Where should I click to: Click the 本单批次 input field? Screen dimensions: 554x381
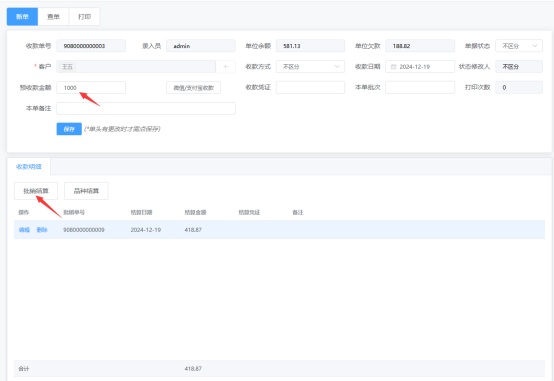pyautogui.click(x=420, y=87)
